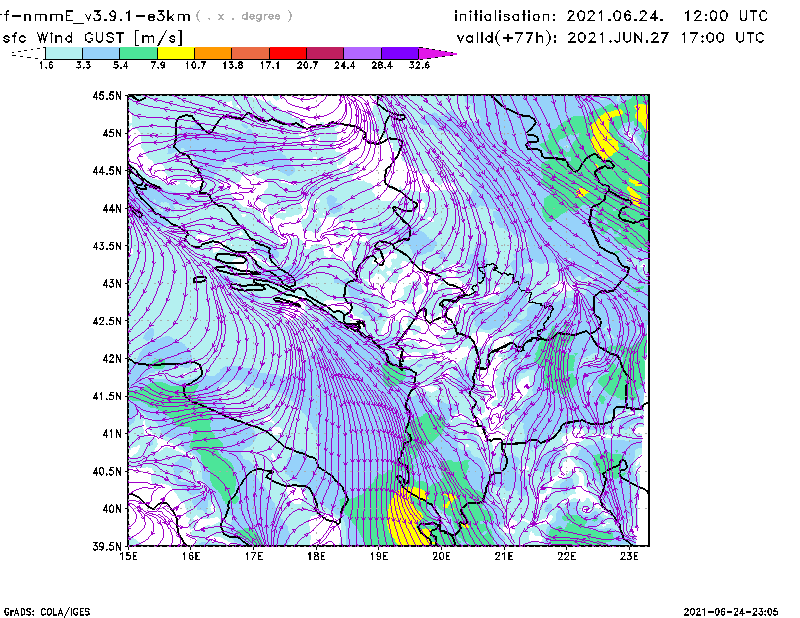Image resolution: width=800 pixels, height=618 pixels.
Task: Click the initialisation time '12:00 UTC'
Action: 726,16
